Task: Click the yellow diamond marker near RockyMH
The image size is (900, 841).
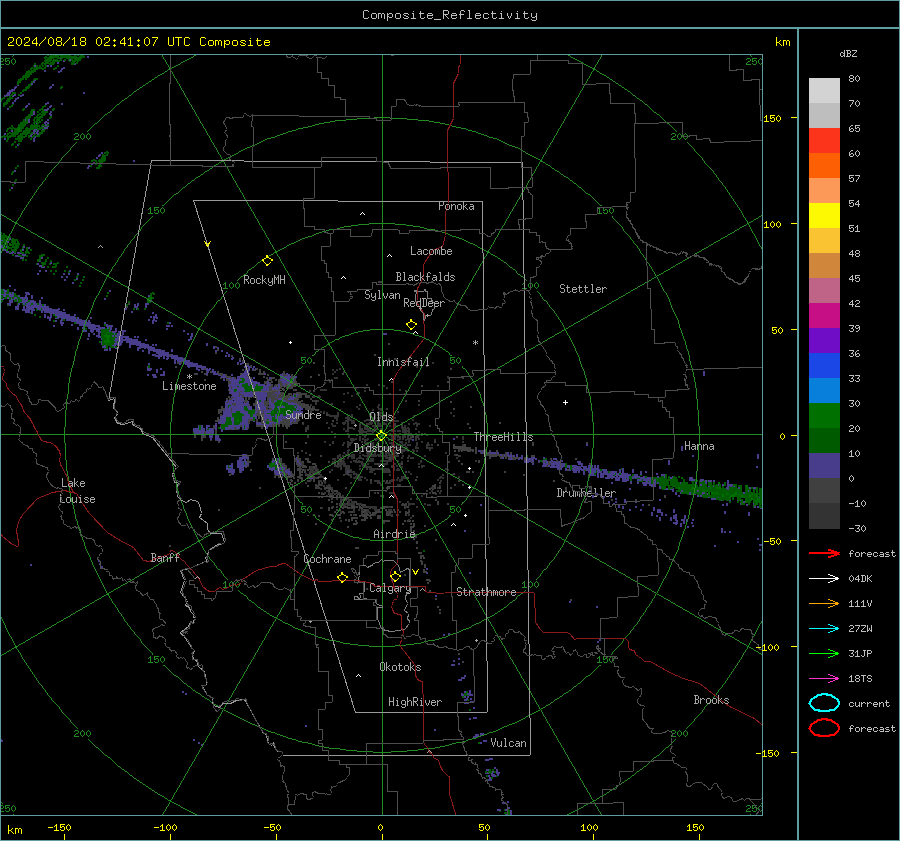Action: point(267,261)
